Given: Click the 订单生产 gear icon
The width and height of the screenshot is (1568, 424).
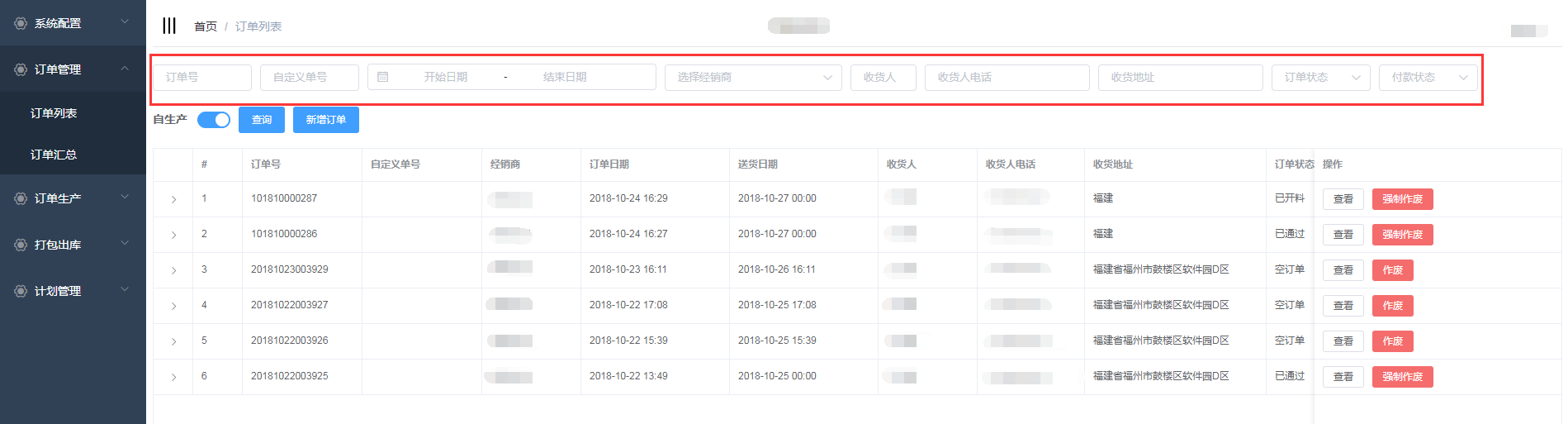Looking at the screenshot, I should [21, 198].
